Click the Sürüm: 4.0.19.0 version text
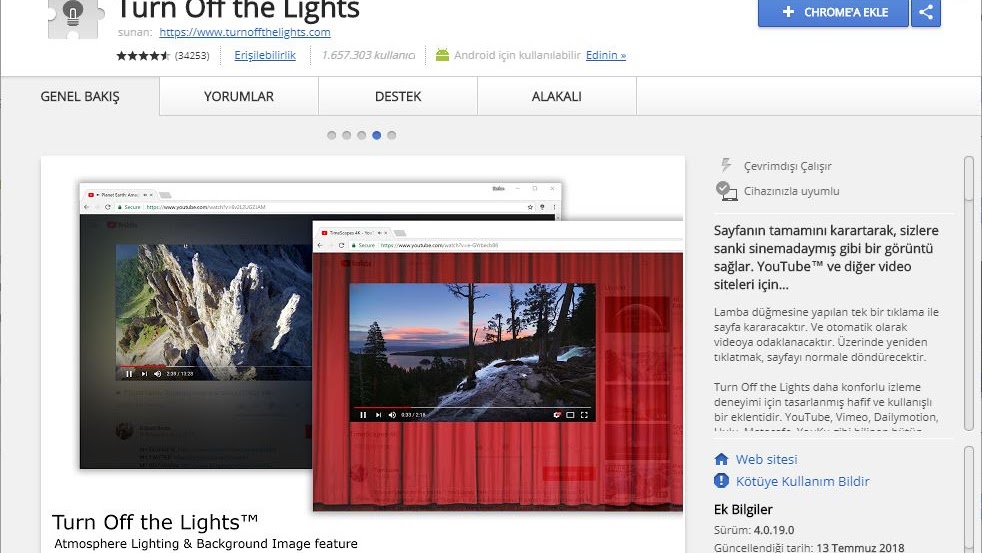 click(753, 530)
